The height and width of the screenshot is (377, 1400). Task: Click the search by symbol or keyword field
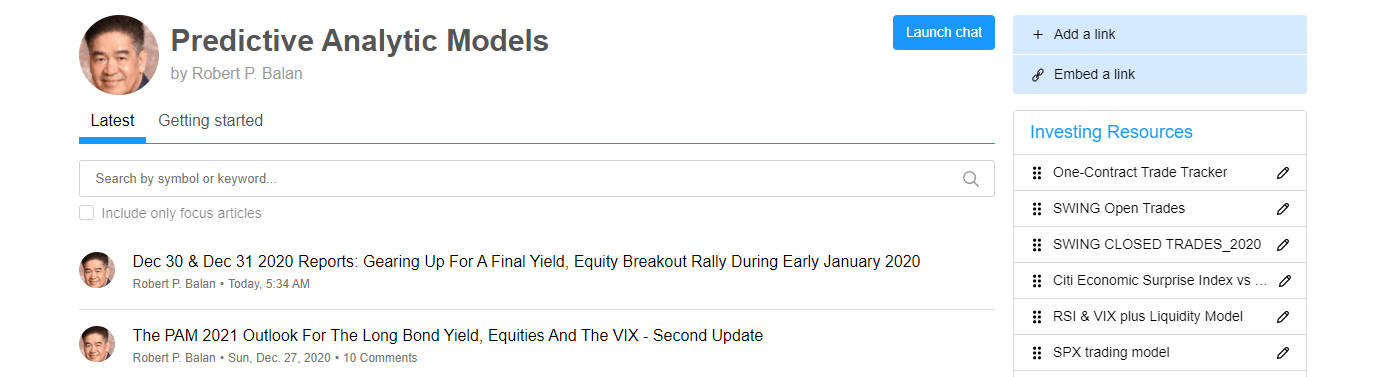[537, 179]
